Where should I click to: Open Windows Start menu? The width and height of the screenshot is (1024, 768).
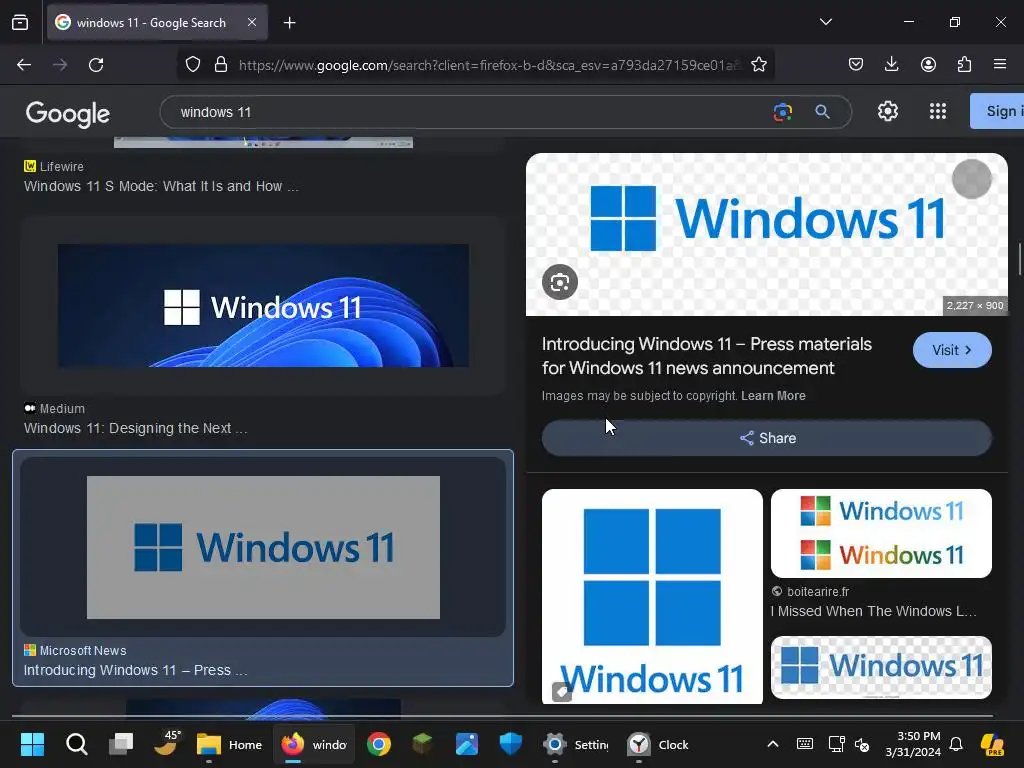click(x=32, y=744)
